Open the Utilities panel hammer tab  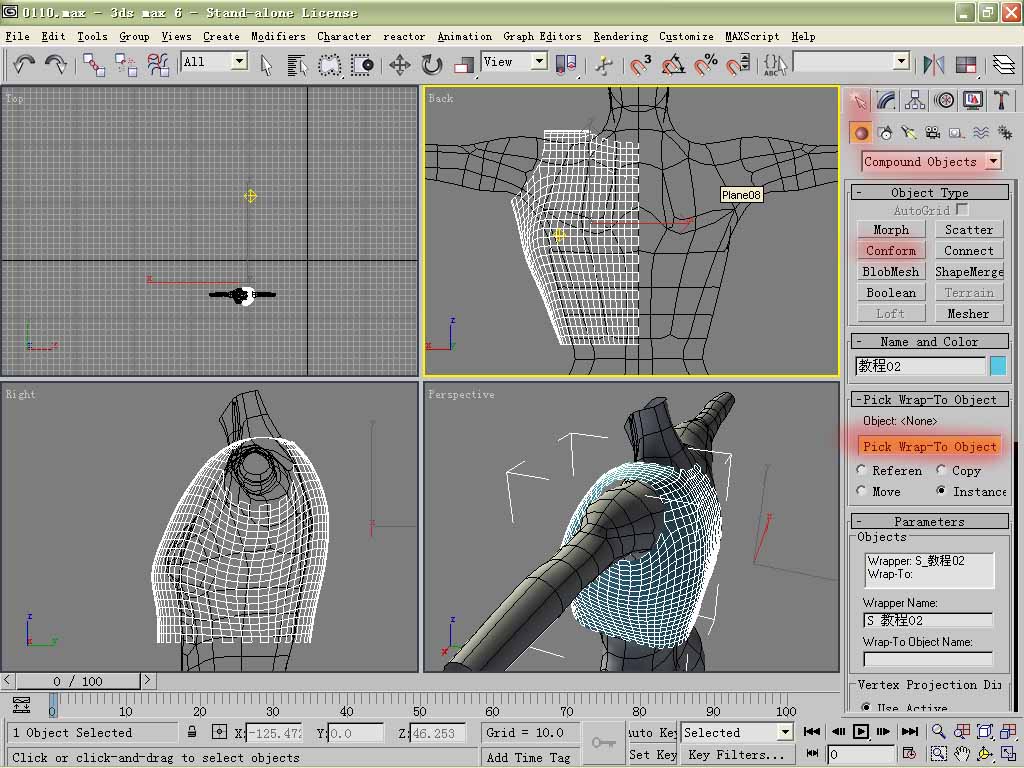[1001, 100]
